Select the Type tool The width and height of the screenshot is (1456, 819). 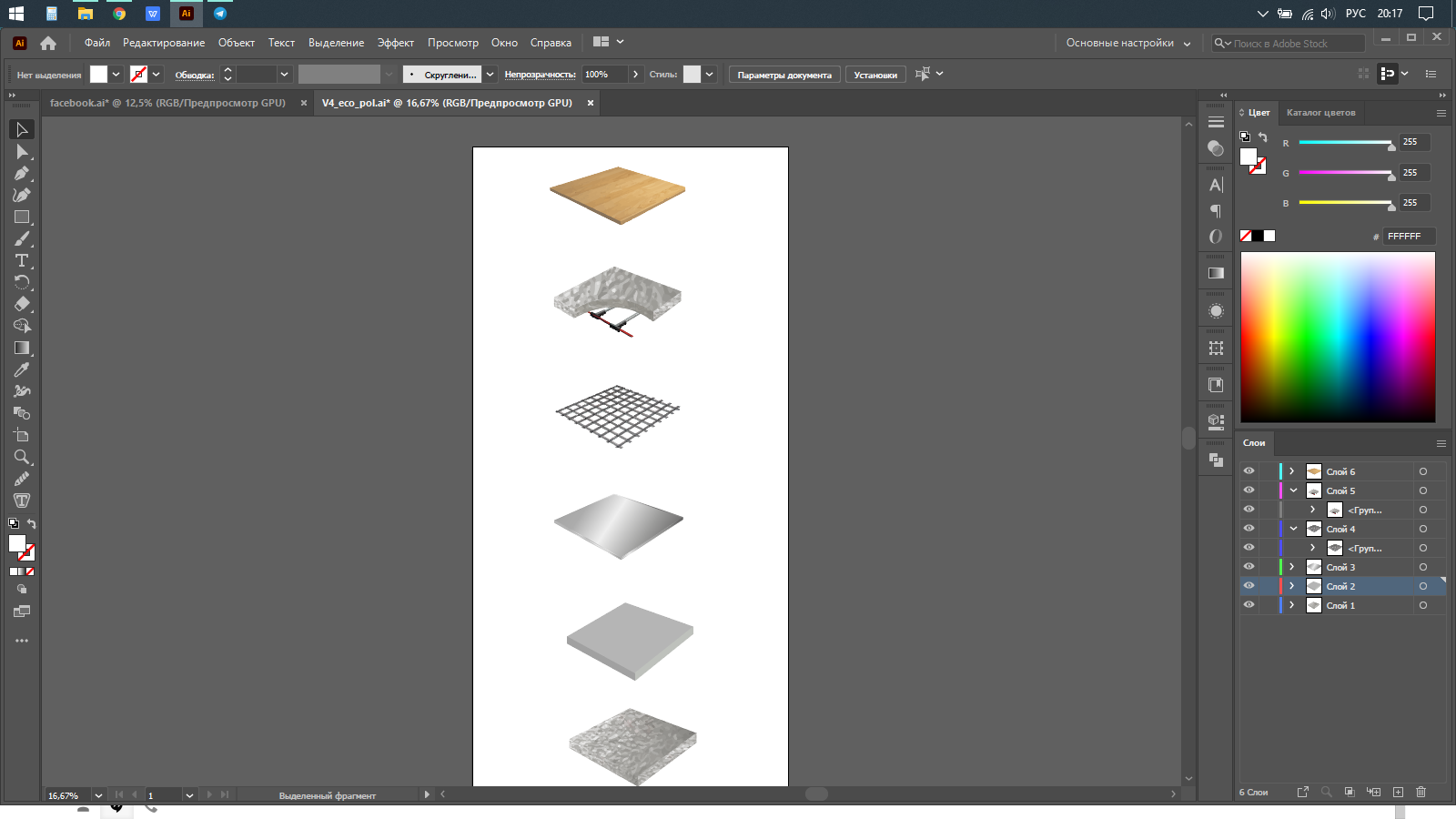pos(22,261)
